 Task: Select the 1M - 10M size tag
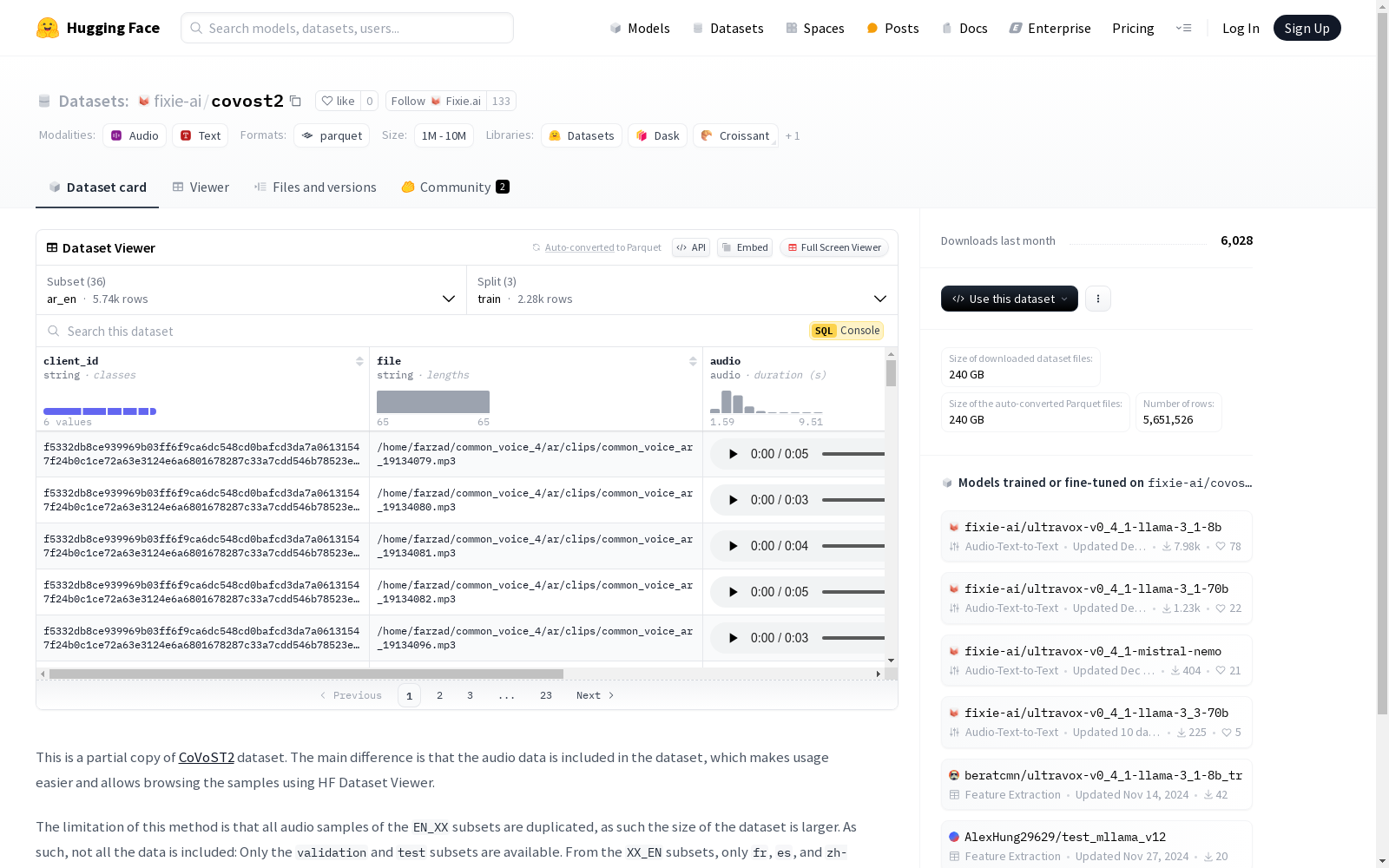point(444,135)
